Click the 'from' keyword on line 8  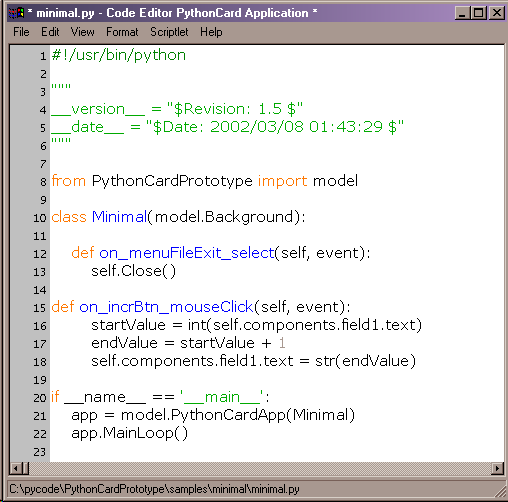69,181
